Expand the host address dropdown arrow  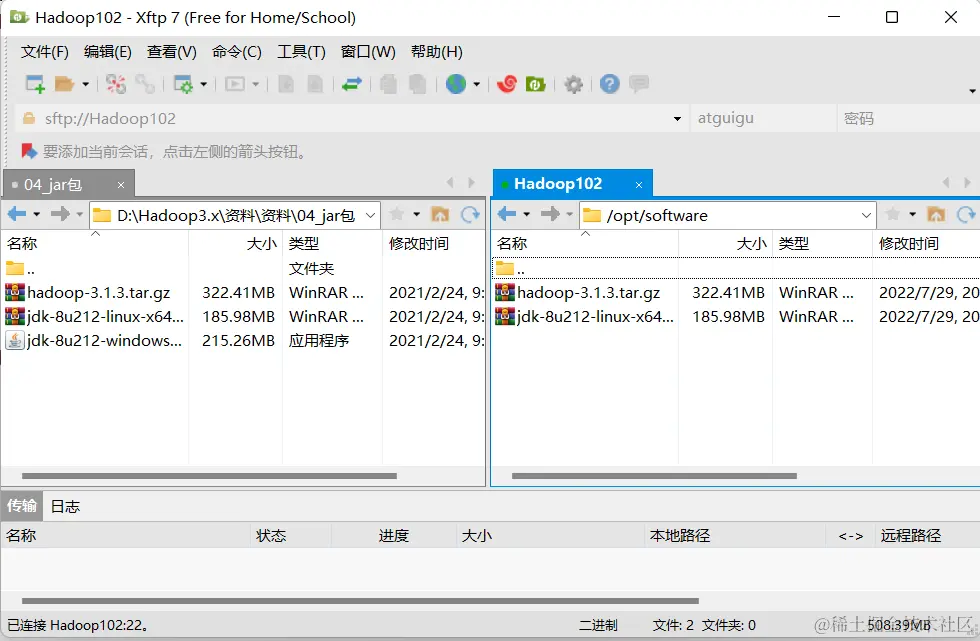pyautogui.click(x=677, y=119)
